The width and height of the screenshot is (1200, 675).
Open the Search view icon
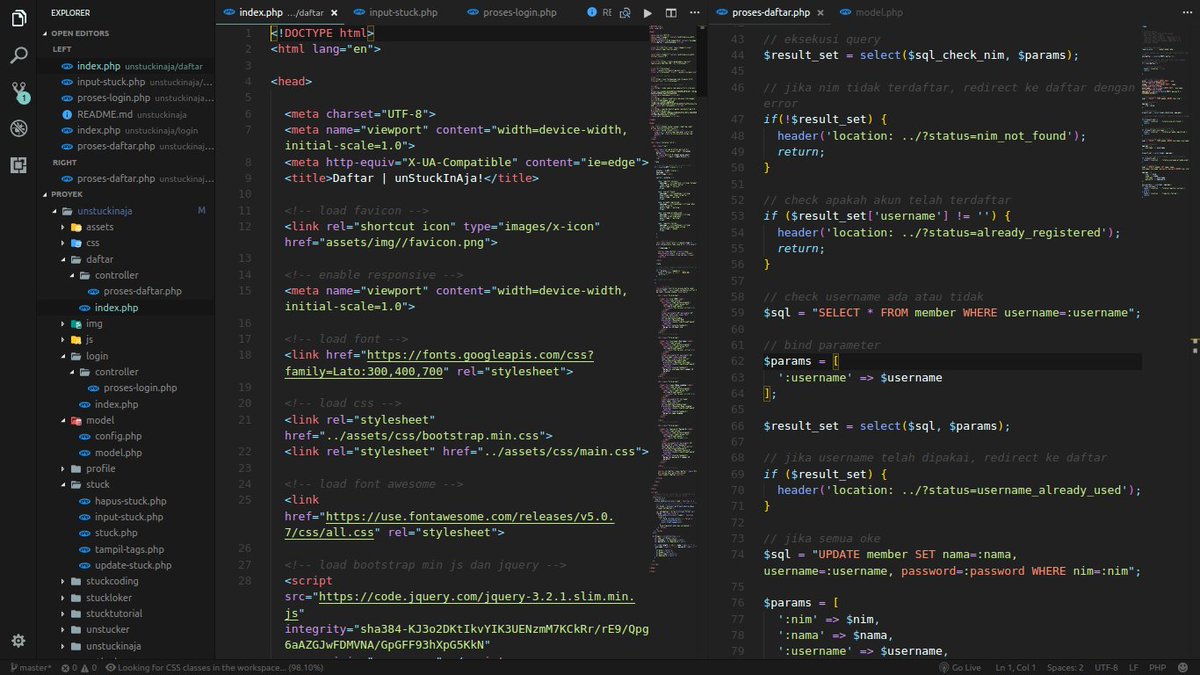(x=18, y=55)
